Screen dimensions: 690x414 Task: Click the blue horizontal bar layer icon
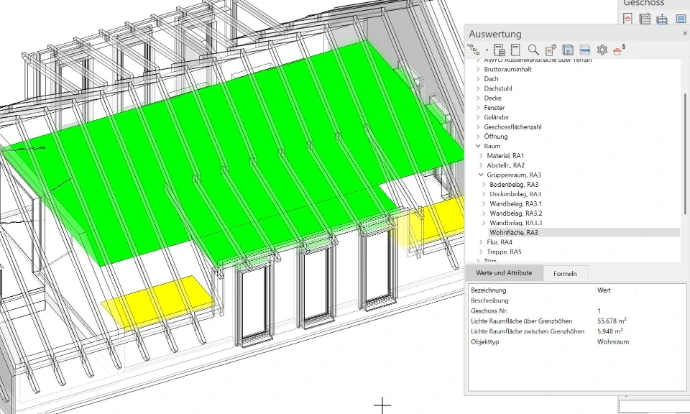pos(584,49)
